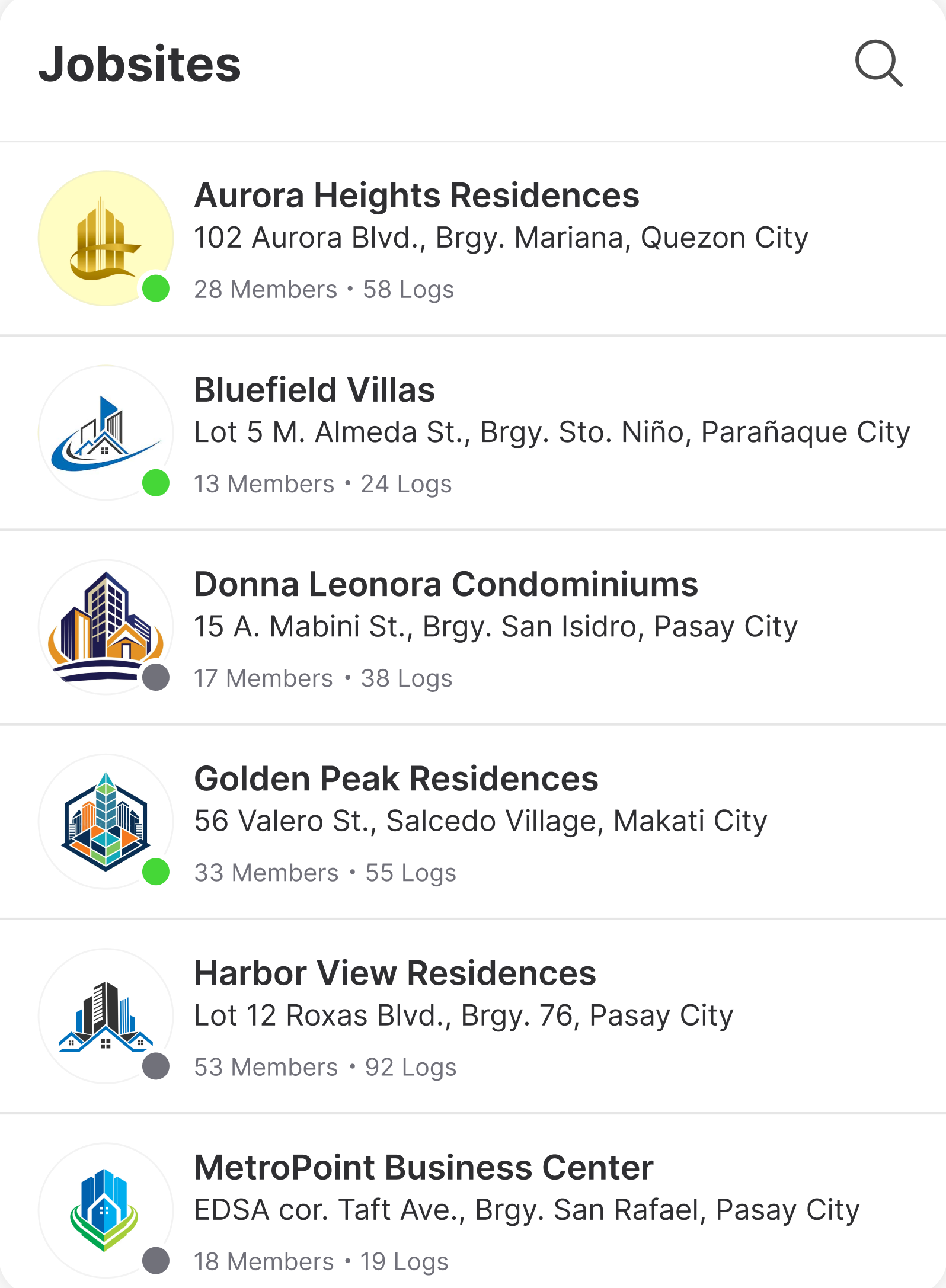Open Bluefield Villas jobsite title

click(314, 390)
